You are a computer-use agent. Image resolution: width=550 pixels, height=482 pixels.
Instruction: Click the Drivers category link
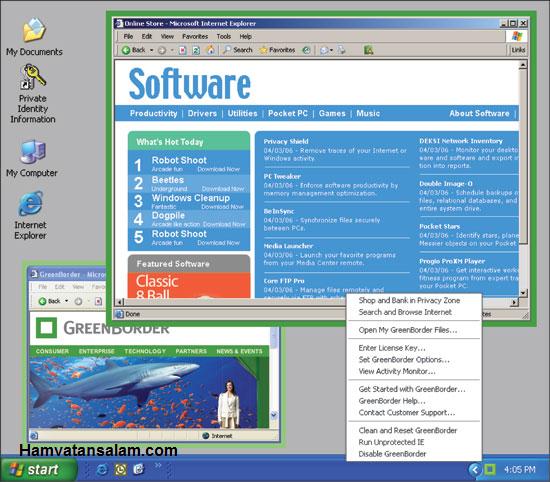tap(202, 113)
